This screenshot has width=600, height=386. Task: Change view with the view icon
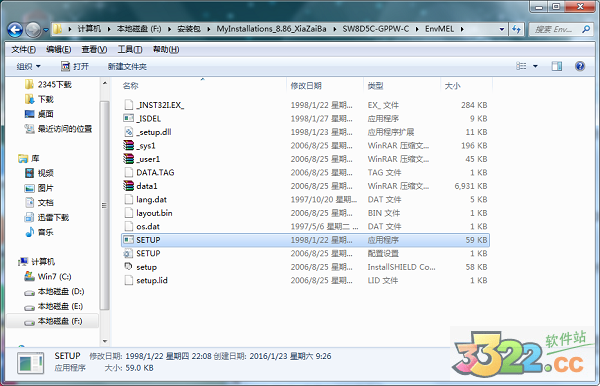521,66
